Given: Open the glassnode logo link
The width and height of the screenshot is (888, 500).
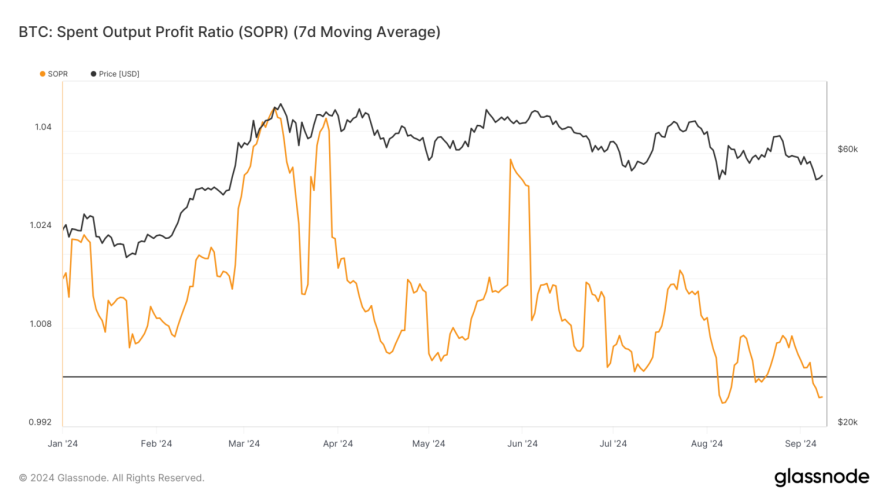Looking at the screenshot, I should coord(819,477).
